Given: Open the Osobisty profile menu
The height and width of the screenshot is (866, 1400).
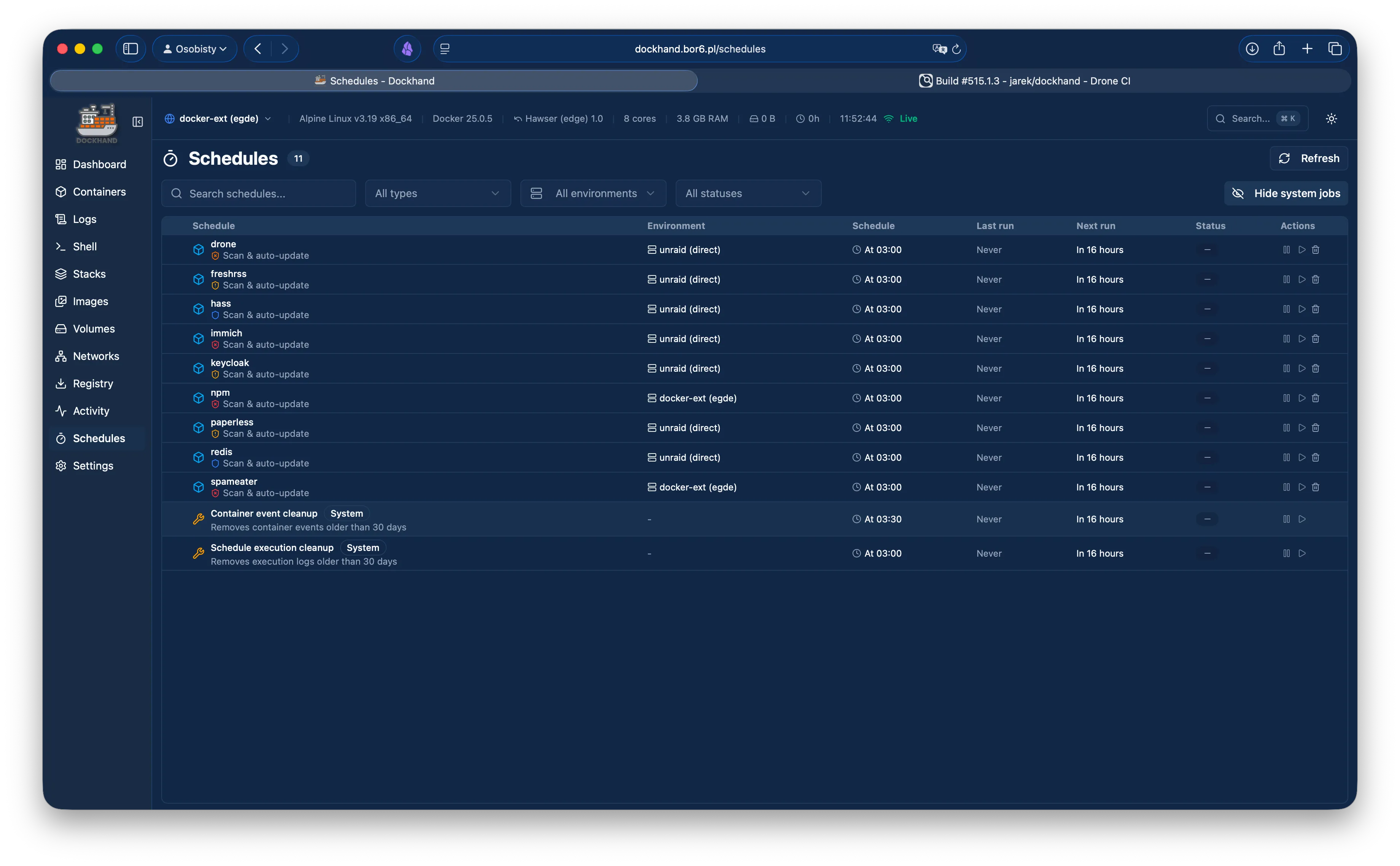Looking at the screenshot, I should pos(195,48).
